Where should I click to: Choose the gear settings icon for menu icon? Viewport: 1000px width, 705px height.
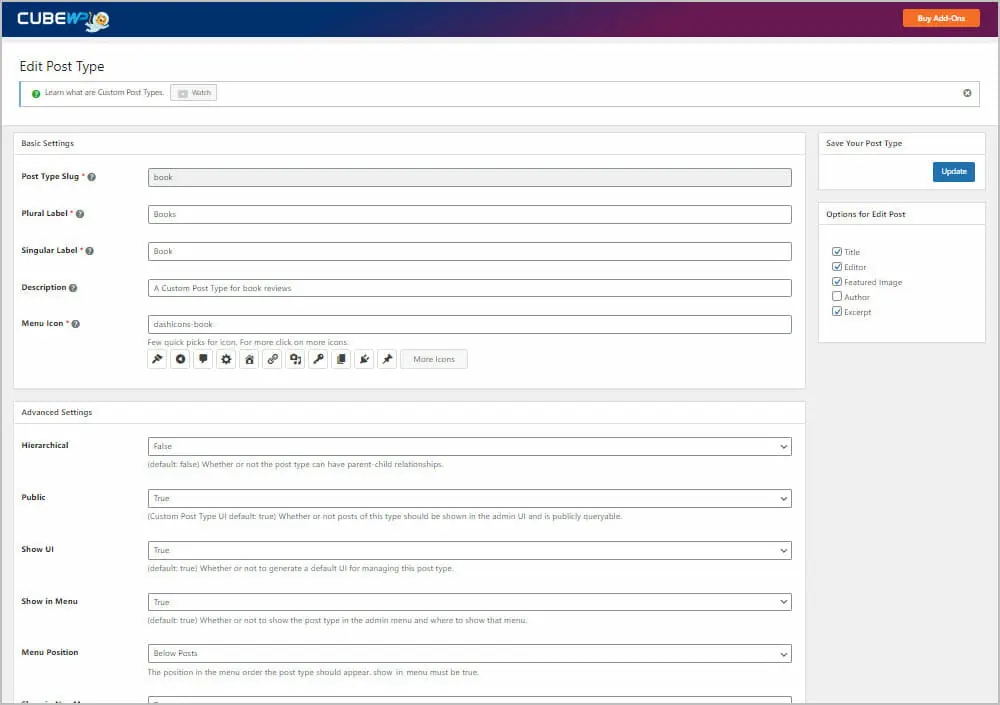click(x=226, y=358)
